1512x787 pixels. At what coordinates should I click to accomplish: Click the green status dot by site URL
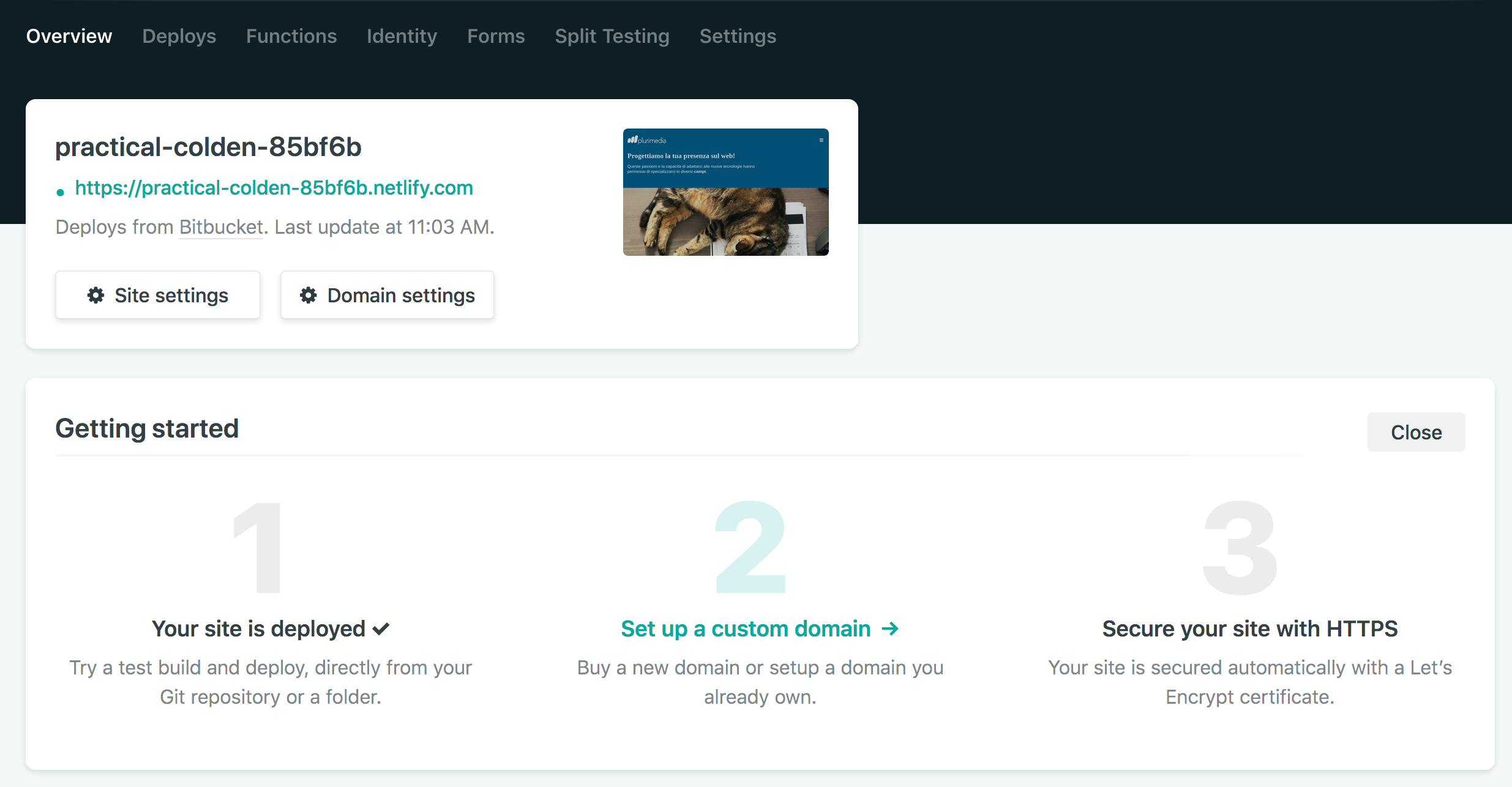click(60, 193)
